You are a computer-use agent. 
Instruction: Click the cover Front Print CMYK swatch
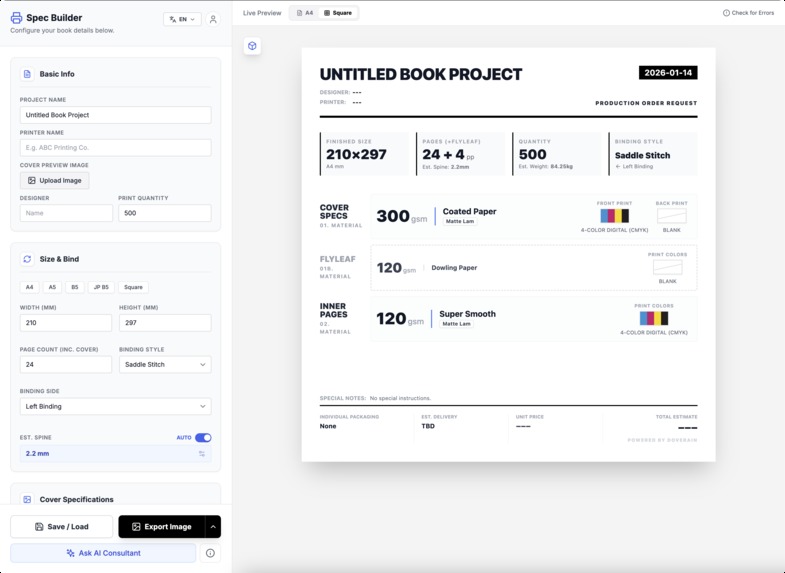click(614, 216)
